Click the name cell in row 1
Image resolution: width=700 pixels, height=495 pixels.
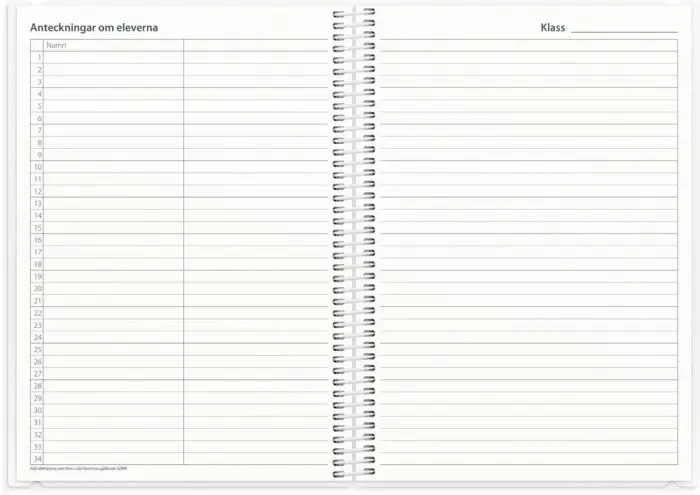112,58
